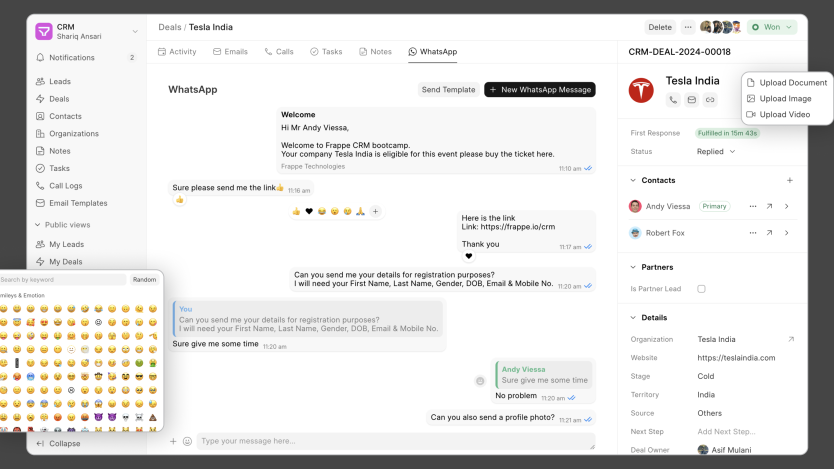The image size is (834, 469).
Task: Switch to the Emails tab
Action: [x=230, y=52]
